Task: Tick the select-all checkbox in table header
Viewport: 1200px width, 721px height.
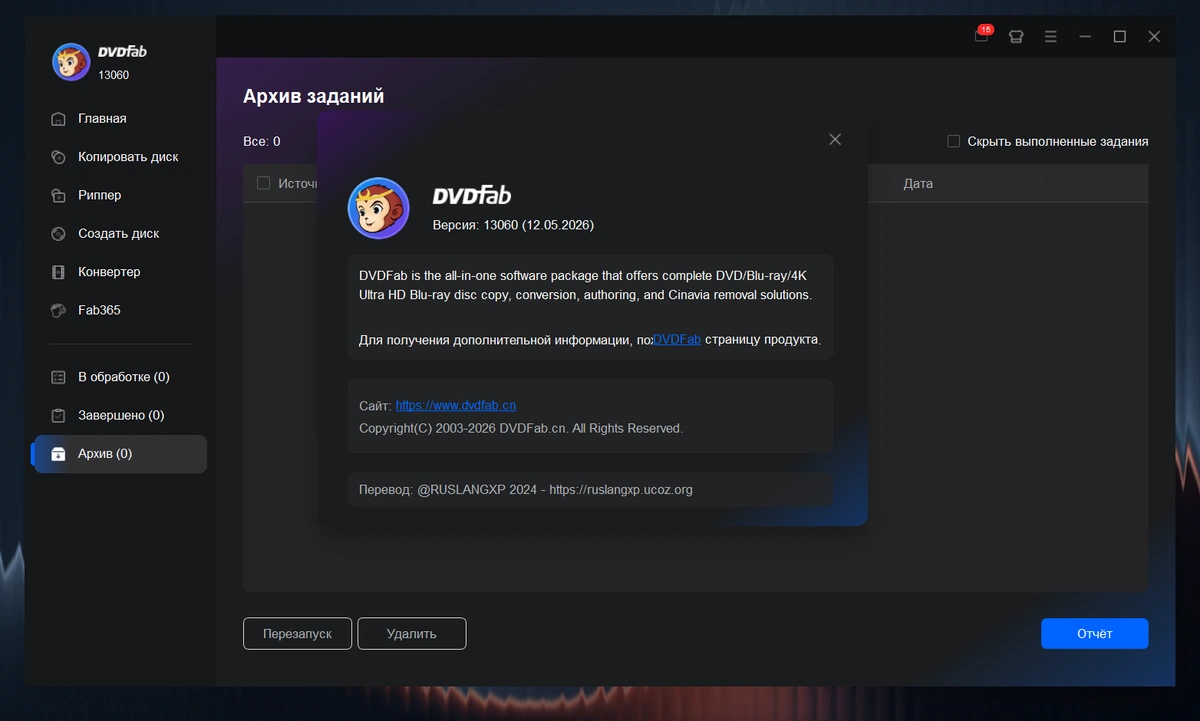Action: point(264,183)
